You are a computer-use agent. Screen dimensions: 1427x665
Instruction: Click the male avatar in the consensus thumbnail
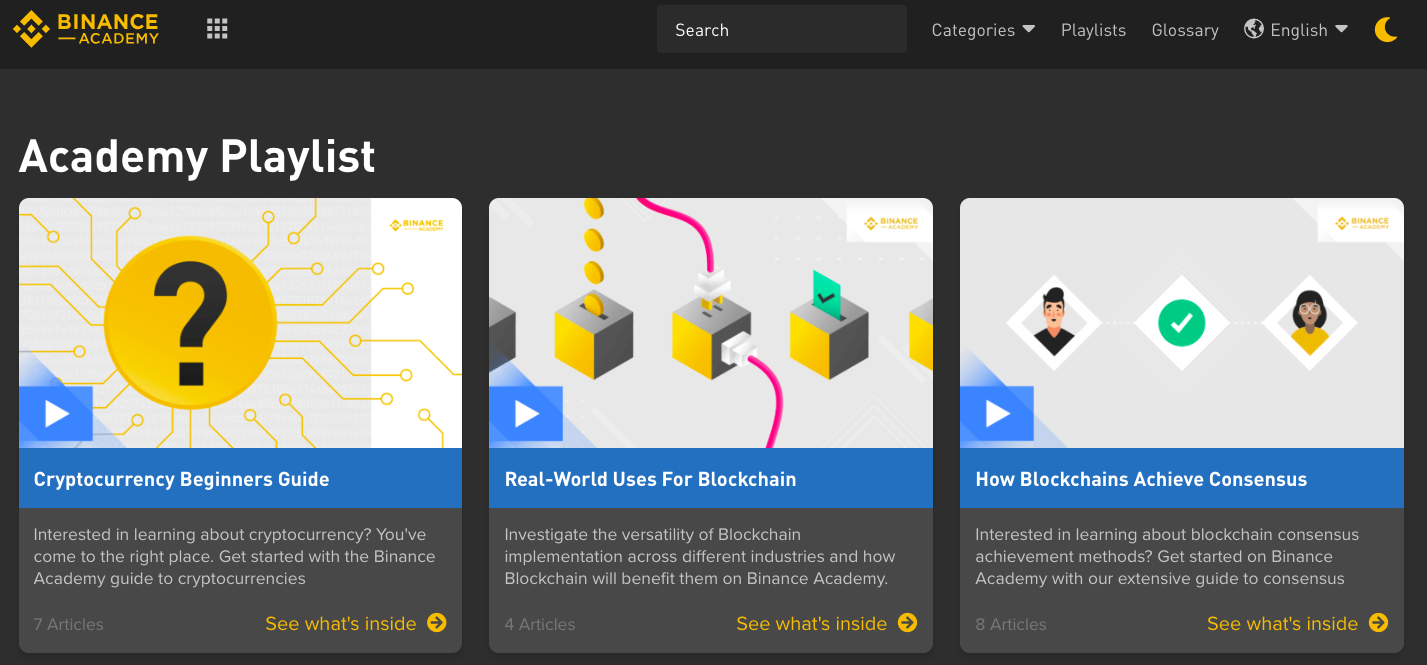(x=1054, y=322)
